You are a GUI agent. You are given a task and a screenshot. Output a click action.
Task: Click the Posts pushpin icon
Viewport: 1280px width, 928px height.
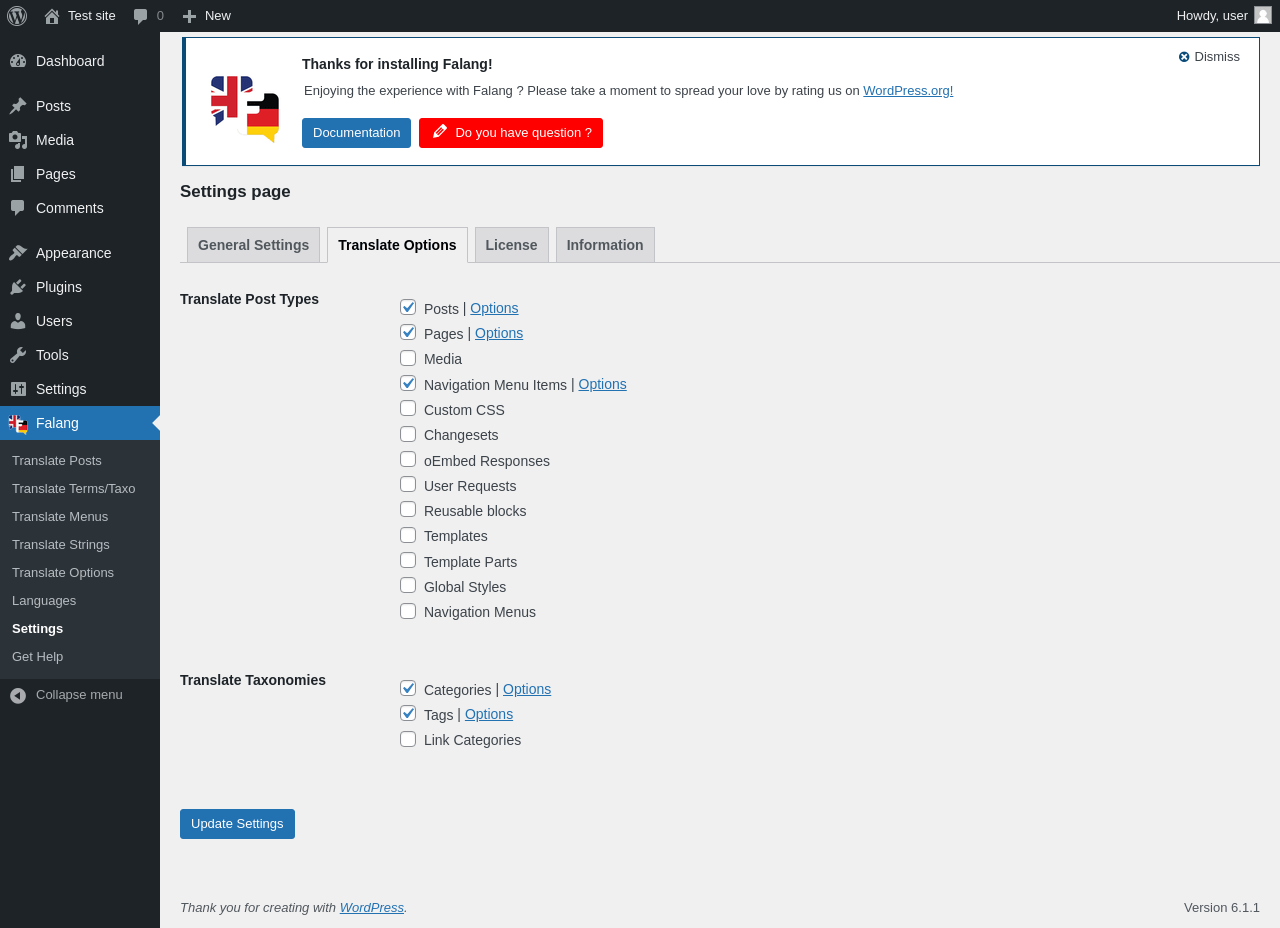coord(18,106)
